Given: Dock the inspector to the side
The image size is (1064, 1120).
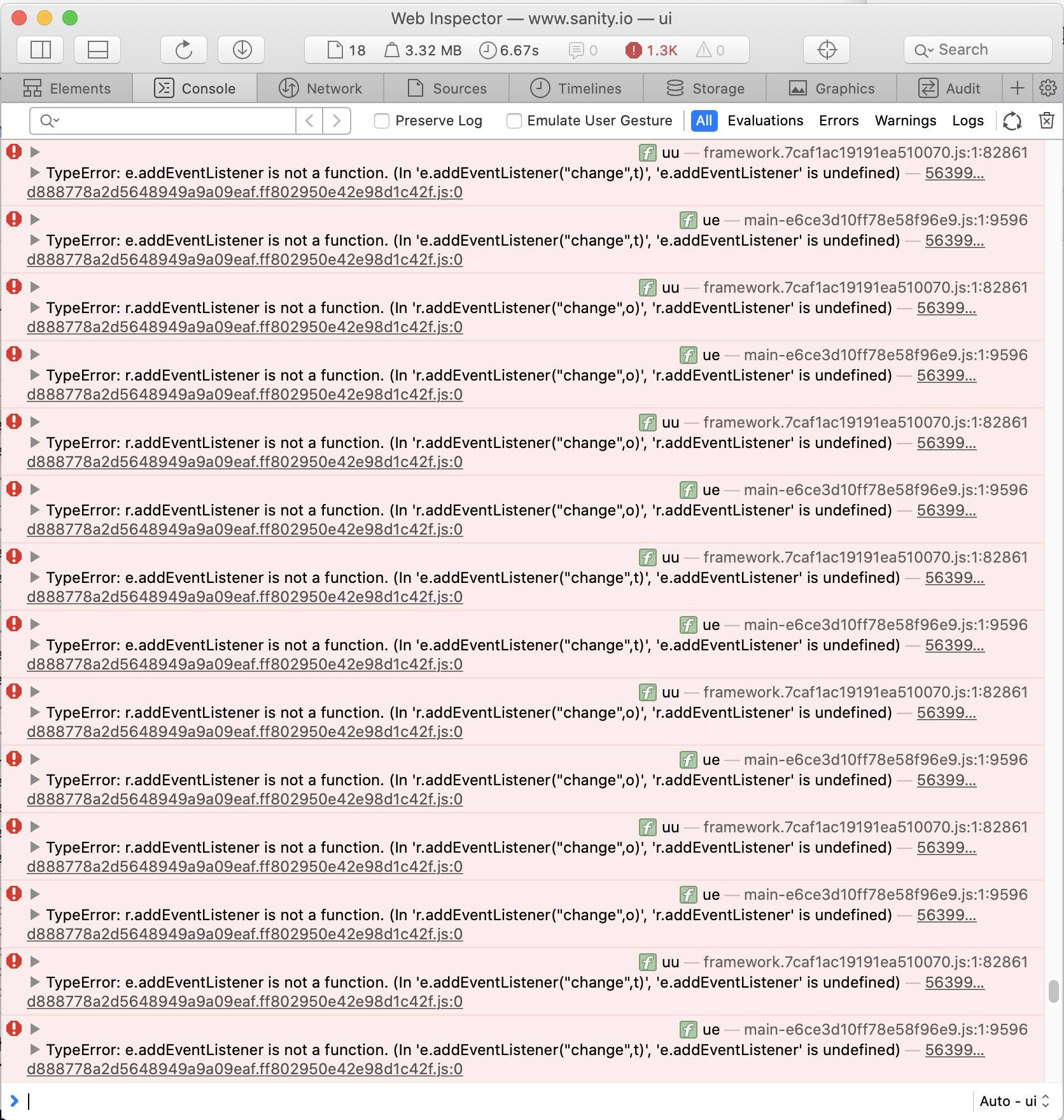Looking at the screenshot, I should 40,50.
